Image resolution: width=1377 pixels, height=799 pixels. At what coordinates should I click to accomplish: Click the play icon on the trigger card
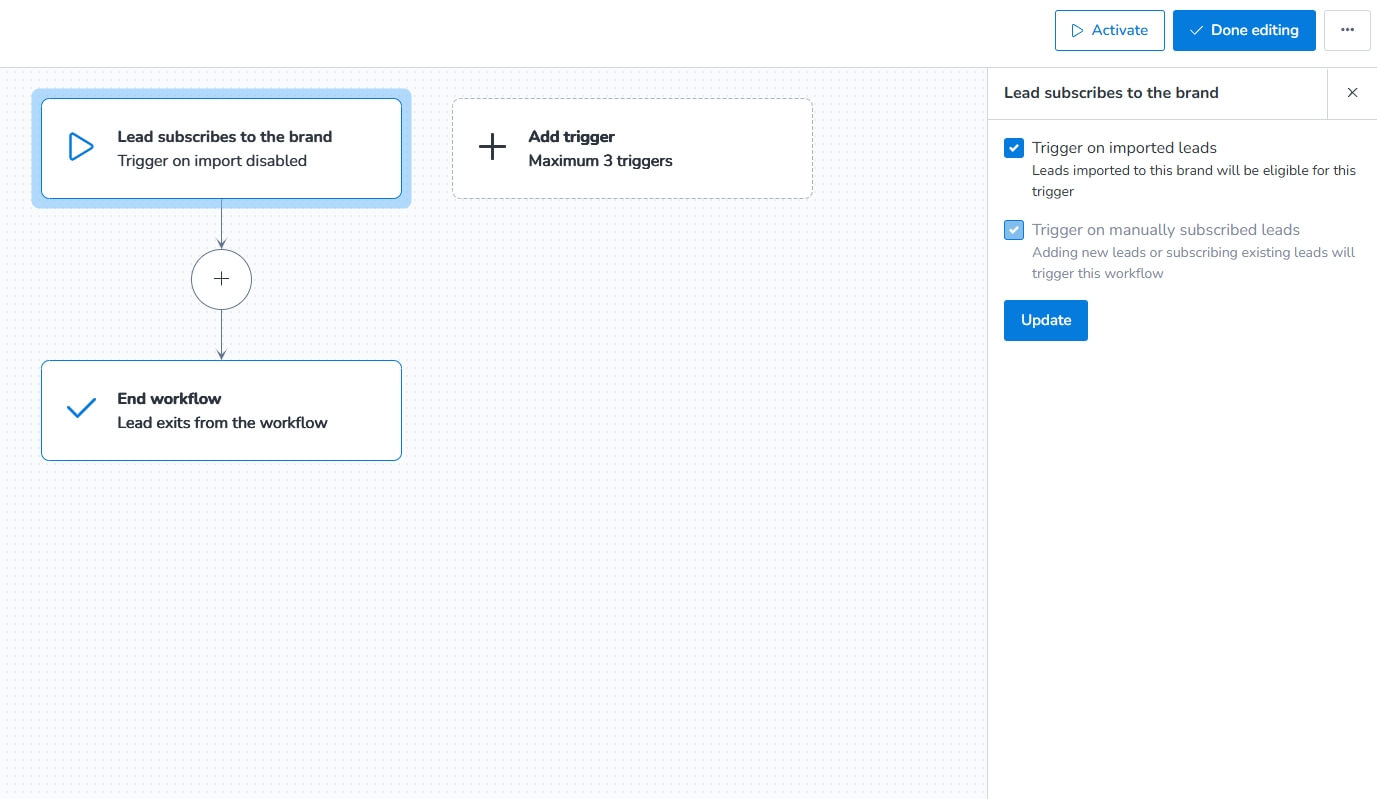click(80, 148)
